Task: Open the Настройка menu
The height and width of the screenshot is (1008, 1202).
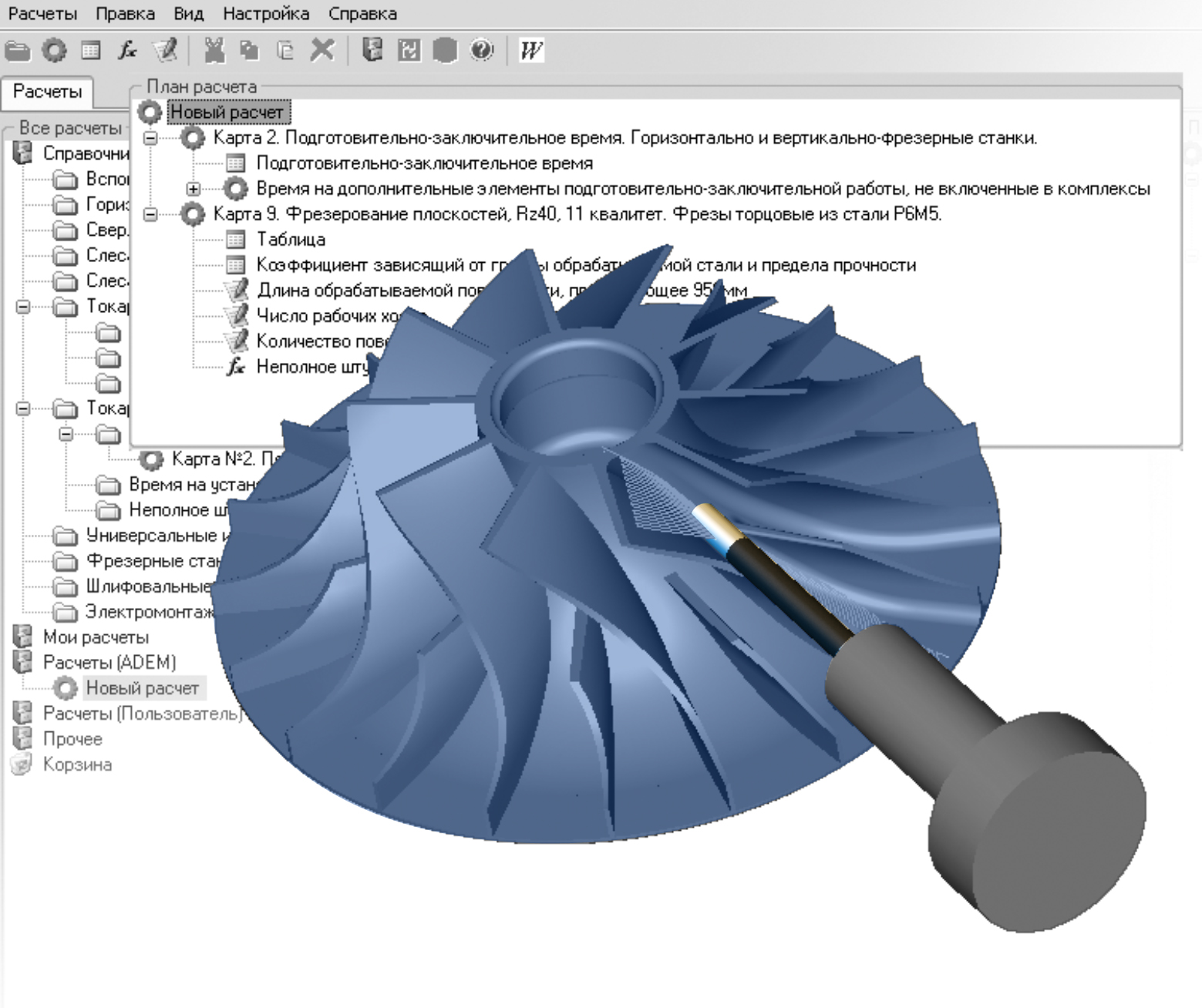Action: point(266,13)
